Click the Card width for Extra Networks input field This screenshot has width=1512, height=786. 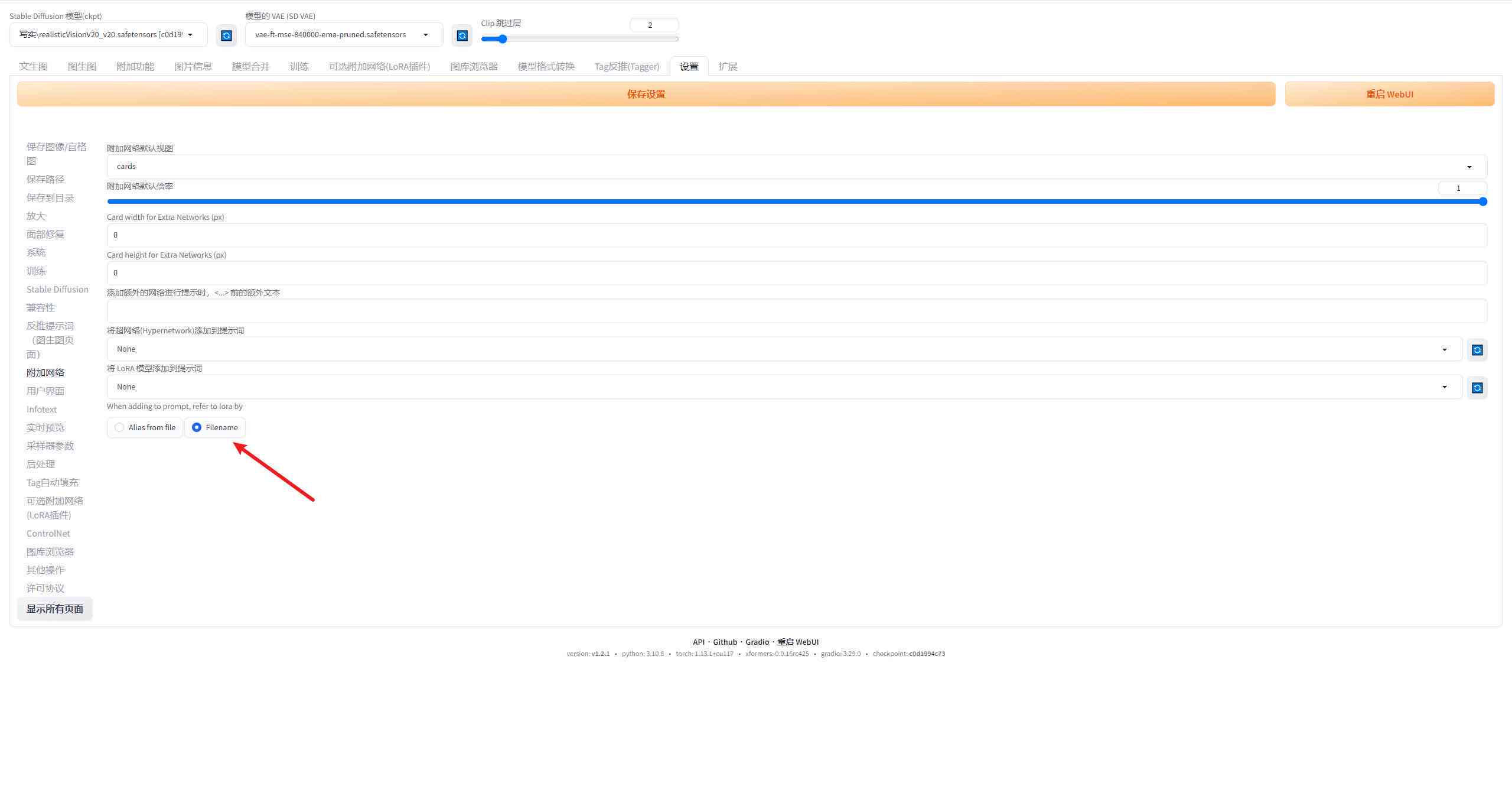[x=795, y=234]
